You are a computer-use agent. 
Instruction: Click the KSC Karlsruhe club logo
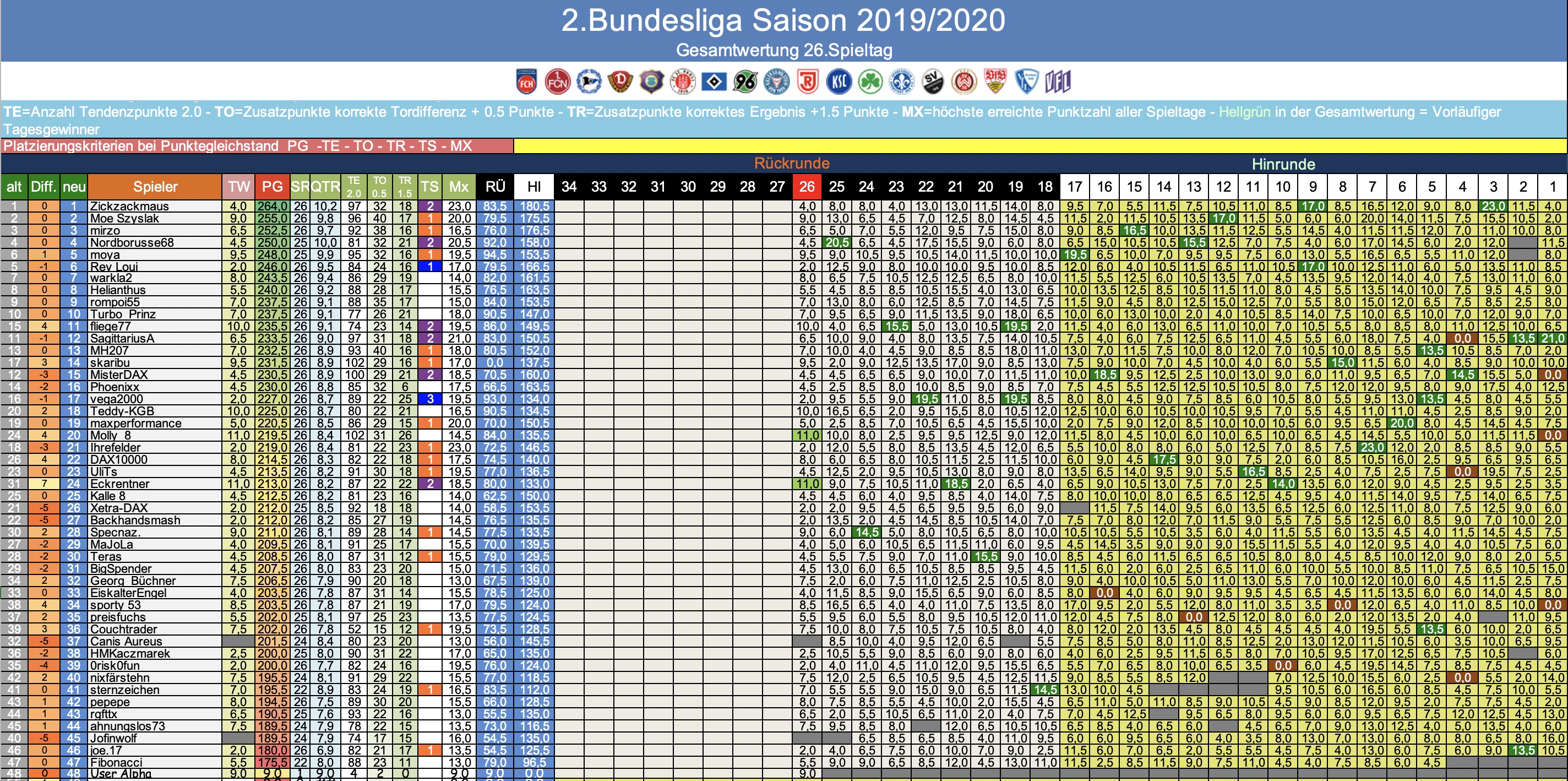click(839, 82)
